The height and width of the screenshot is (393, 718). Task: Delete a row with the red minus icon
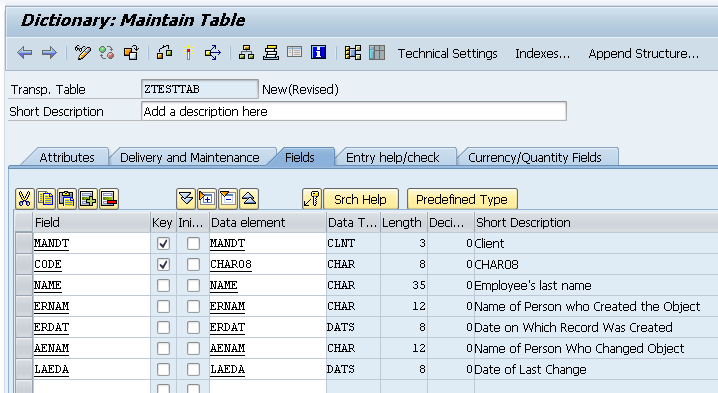coord(109,199)
